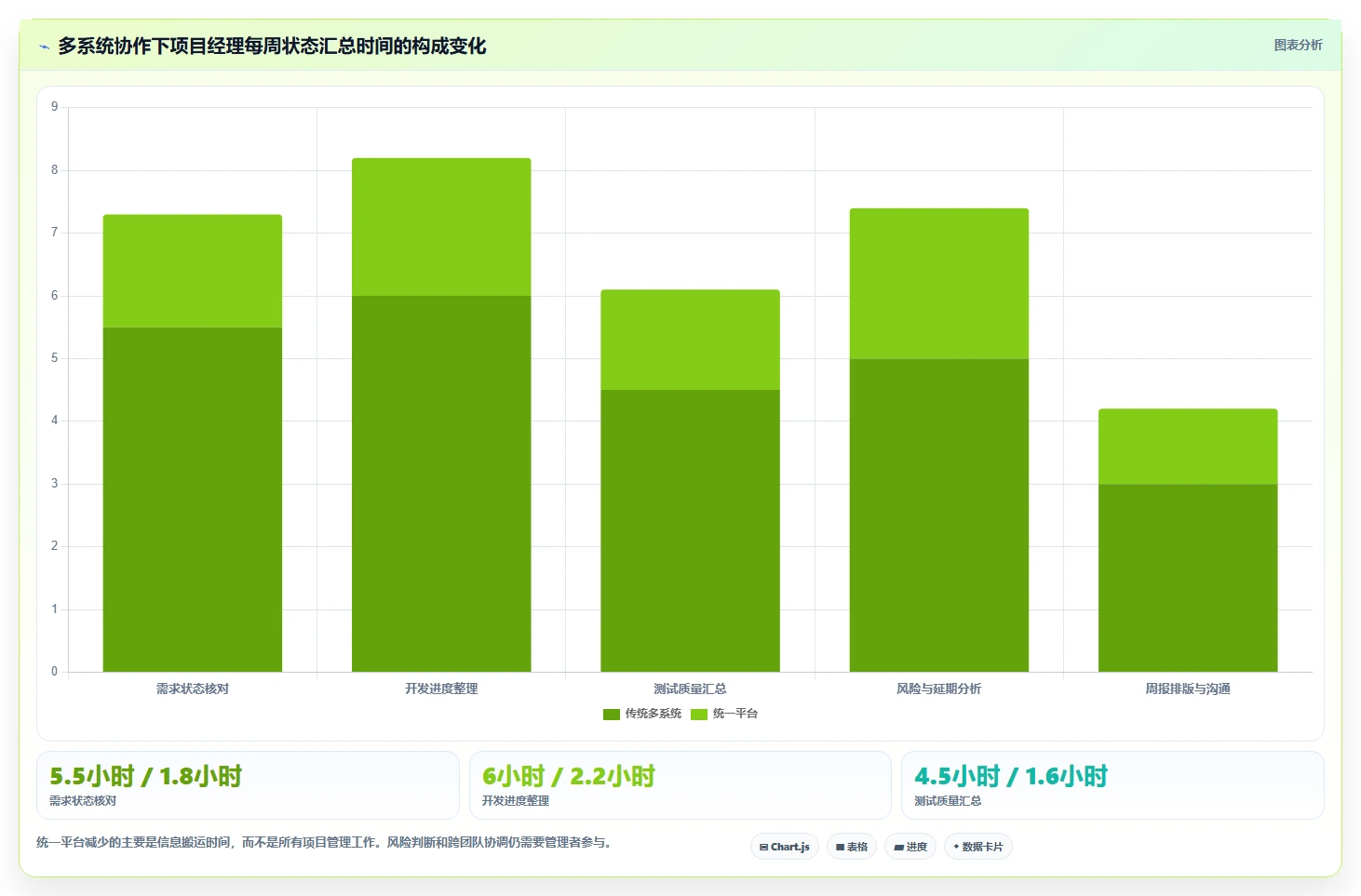
Task: Click the light green 风险与延期分析 bar segment
Action: (x=939, y=284)
